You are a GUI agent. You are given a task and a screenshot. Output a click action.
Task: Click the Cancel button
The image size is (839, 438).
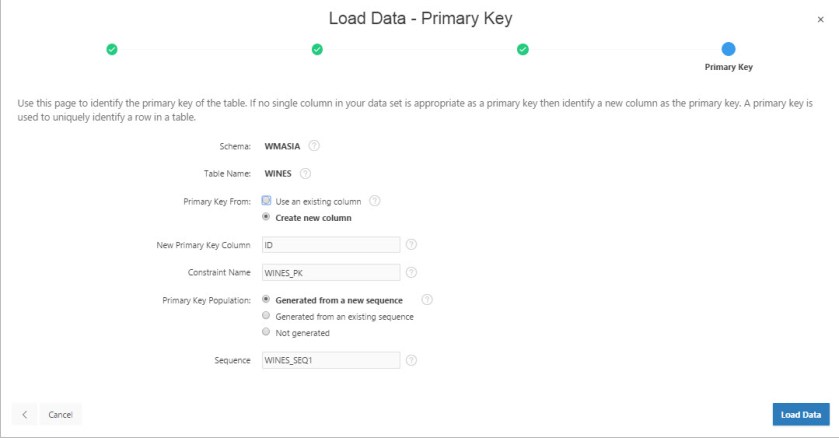click(x=60, y=414)
